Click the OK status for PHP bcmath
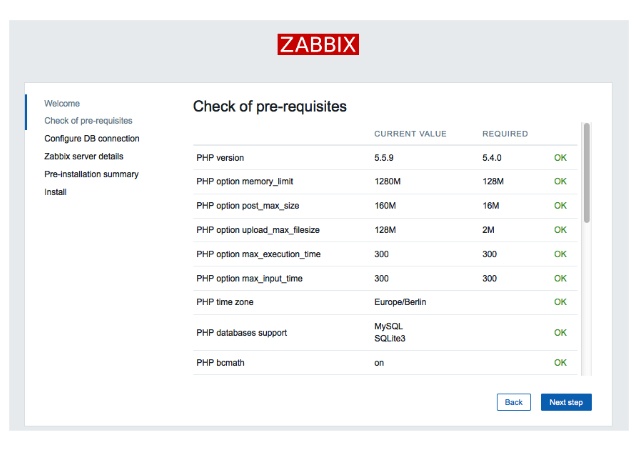This screenshot has width=638, height=451. [560, 363]
